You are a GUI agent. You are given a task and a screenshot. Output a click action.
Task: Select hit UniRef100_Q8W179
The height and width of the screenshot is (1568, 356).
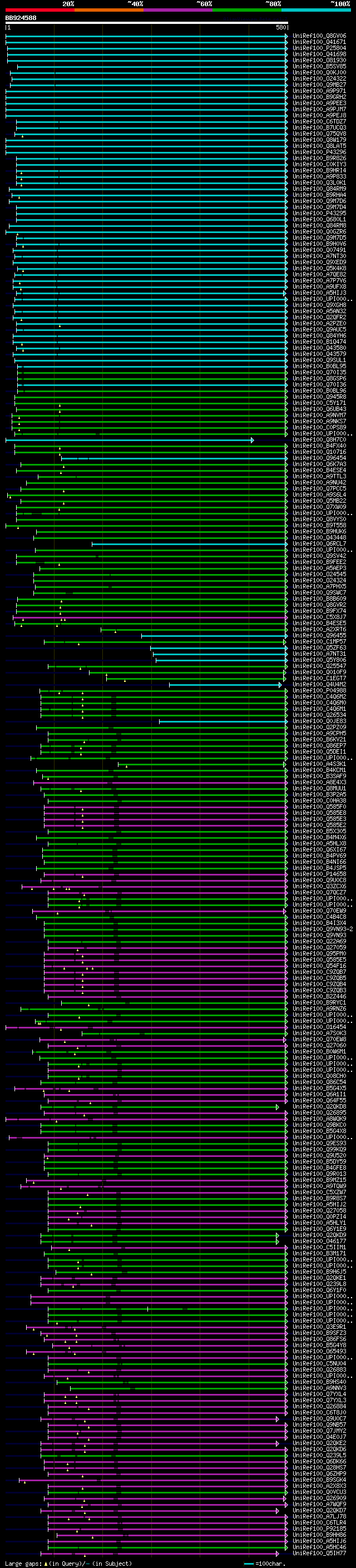(319, 140)
